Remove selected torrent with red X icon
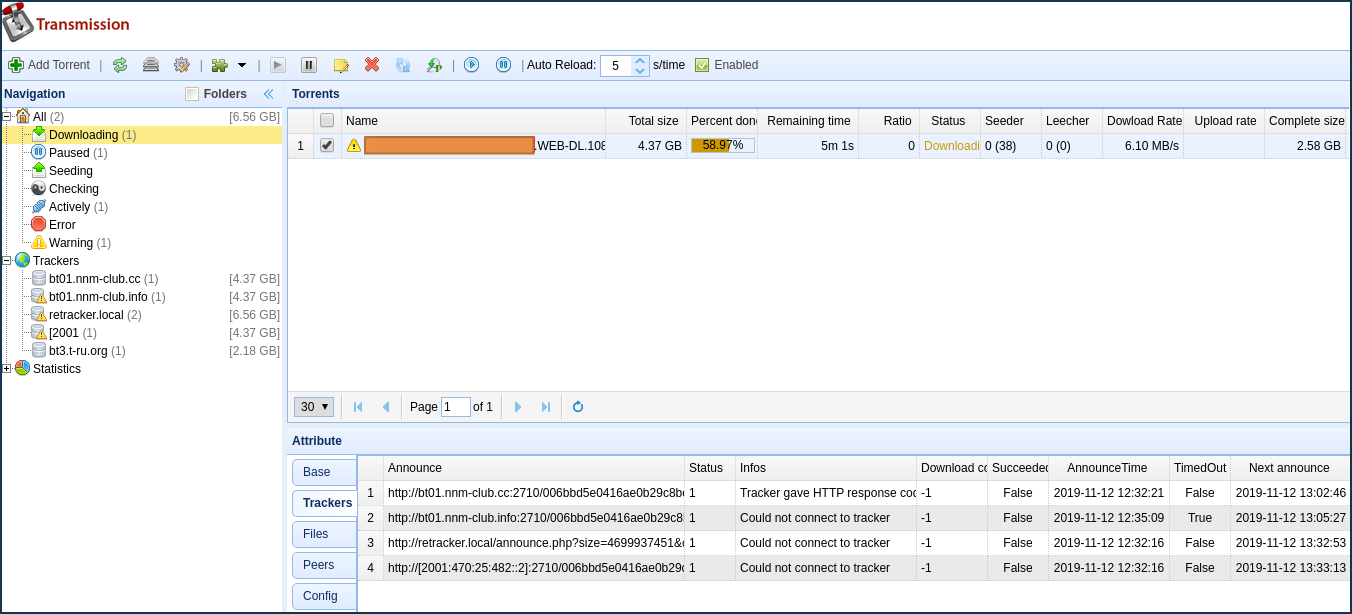 372,65
